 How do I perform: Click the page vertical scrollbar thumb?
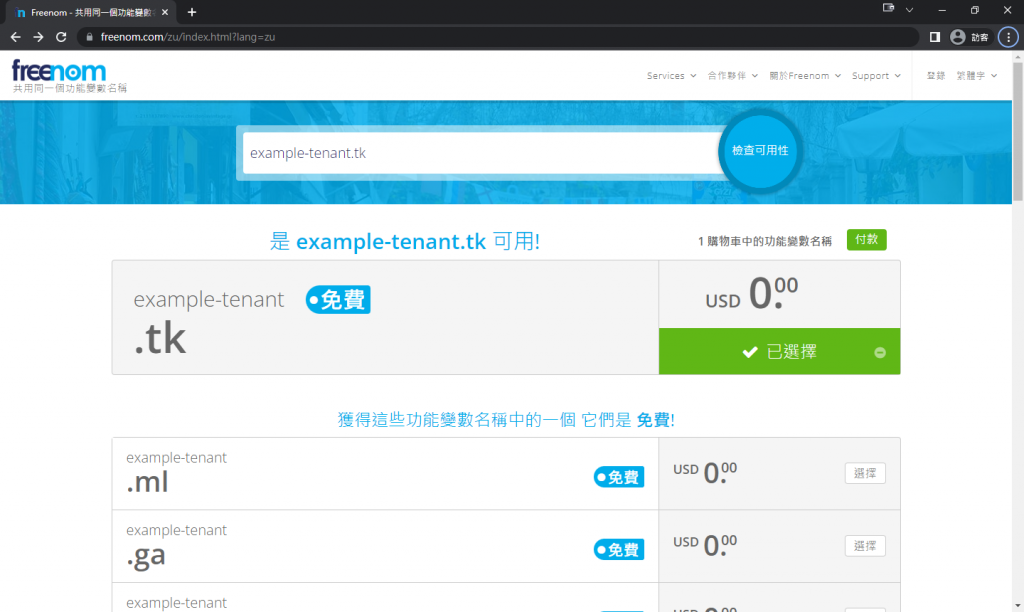click(1017, 133)
